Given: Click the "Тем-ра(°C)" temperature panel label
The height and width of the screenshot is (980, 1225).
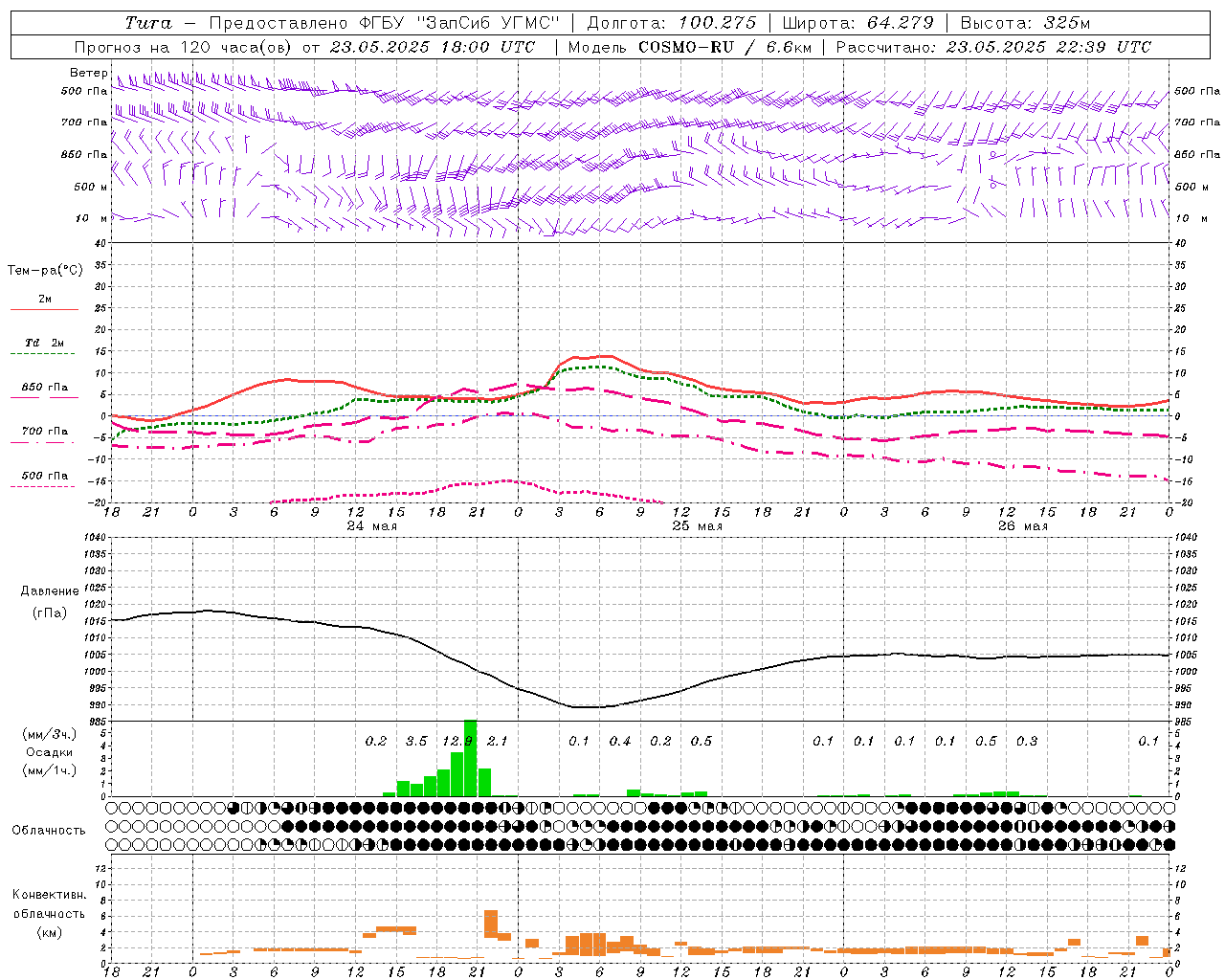Looking at the screenshot, I should point(45,271).
